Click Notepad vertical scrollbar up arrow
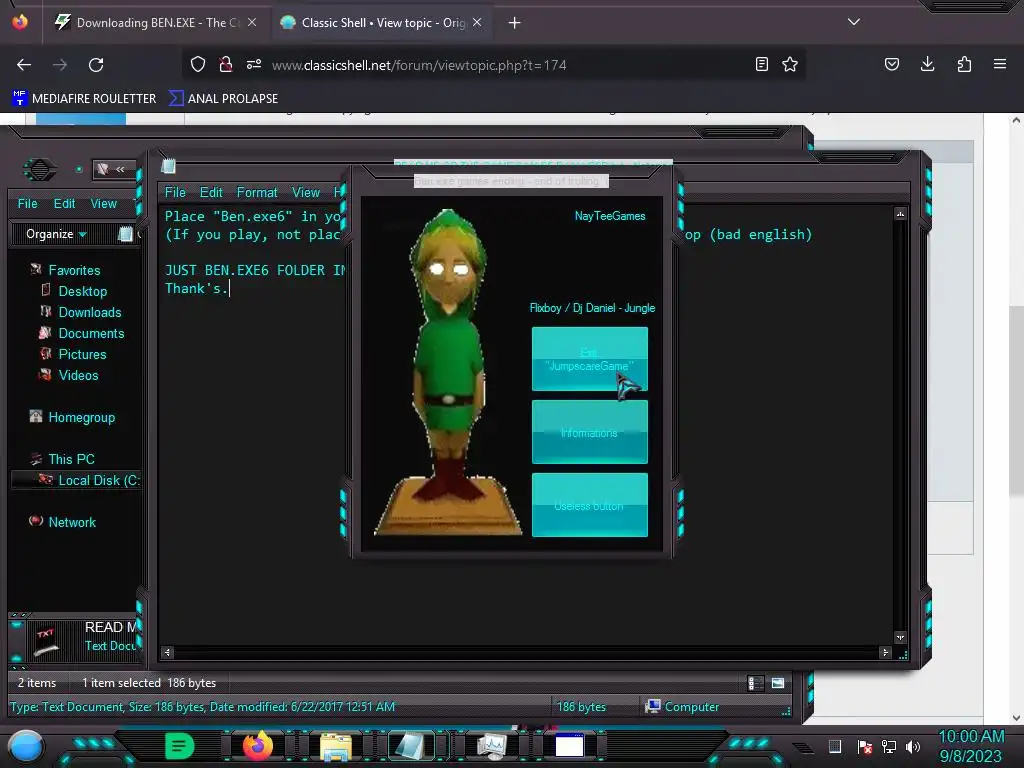This screenshot has height=768, width=1024. pos(900,214)
